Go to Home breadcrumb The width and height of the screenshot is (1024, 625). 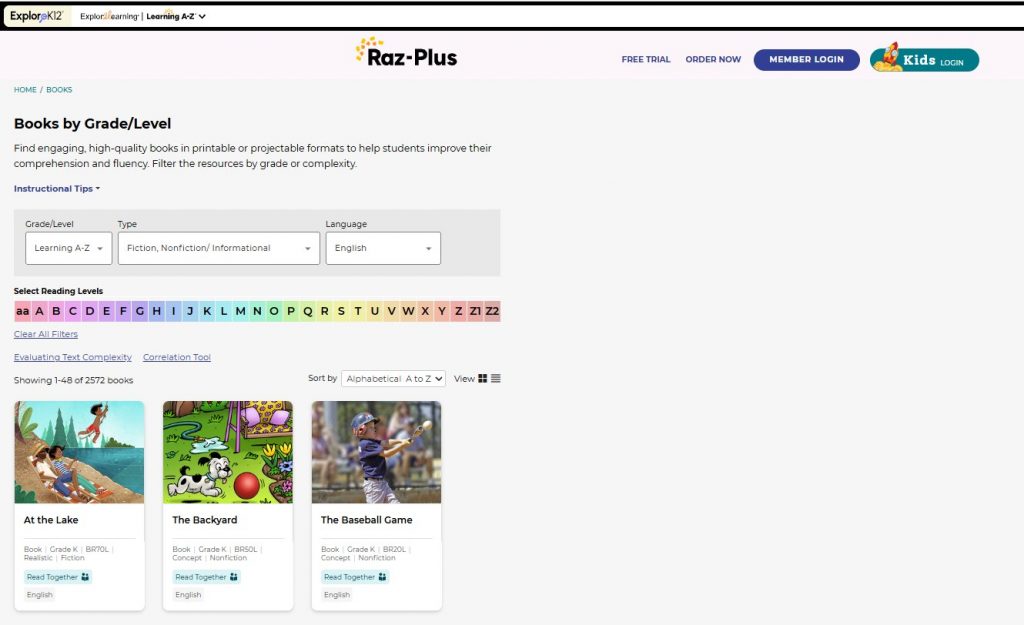pyautogui.click(x=25, y=90)
